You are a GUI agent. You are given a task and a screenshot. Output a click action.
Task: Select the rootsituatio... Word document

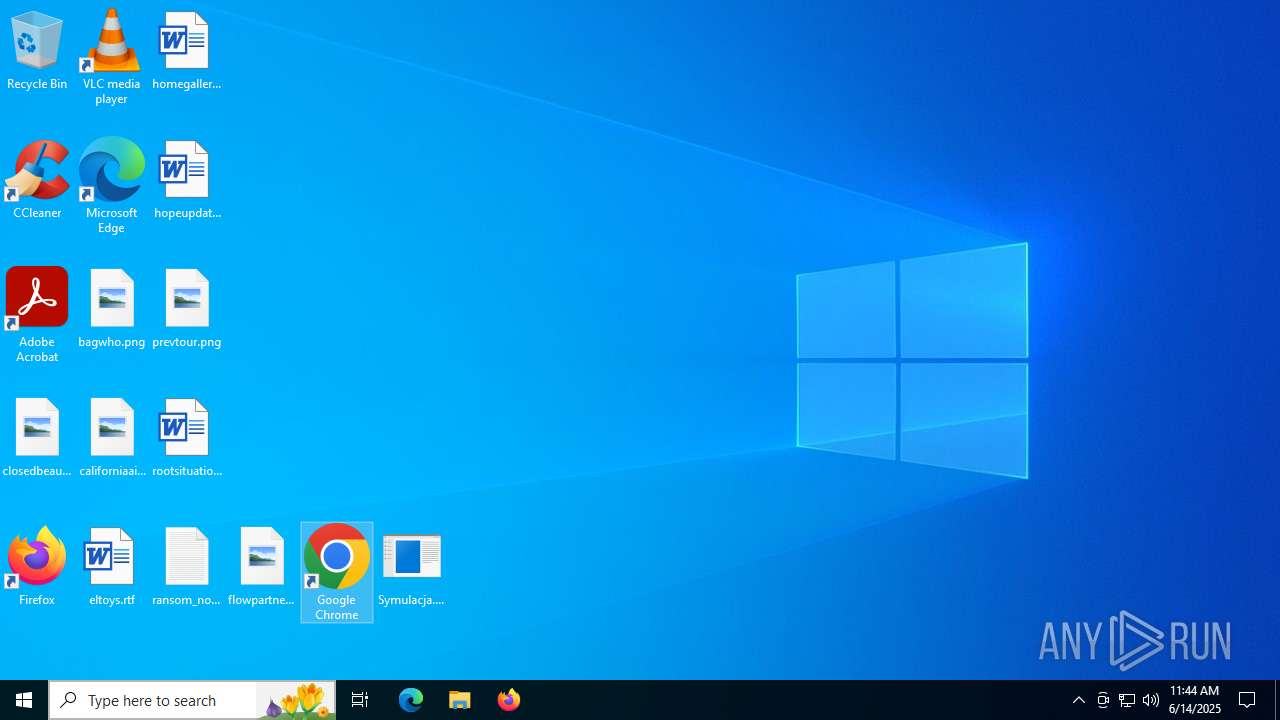click(186, 437)
